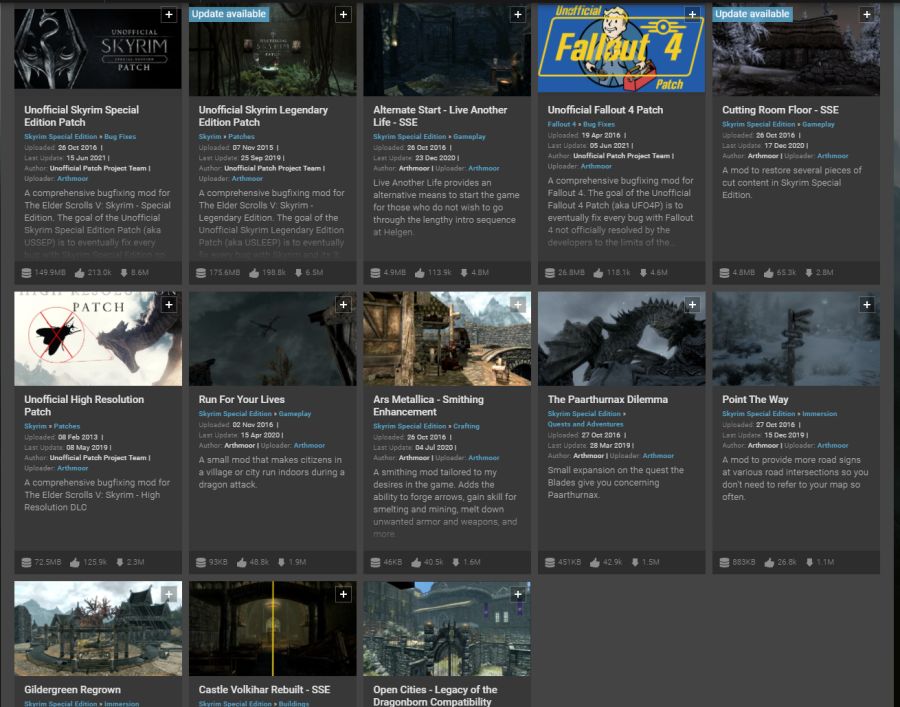Open the Crafting category link under Ars Metallica
This screenshot has width=900, height=707.
[x=466, y=426]
